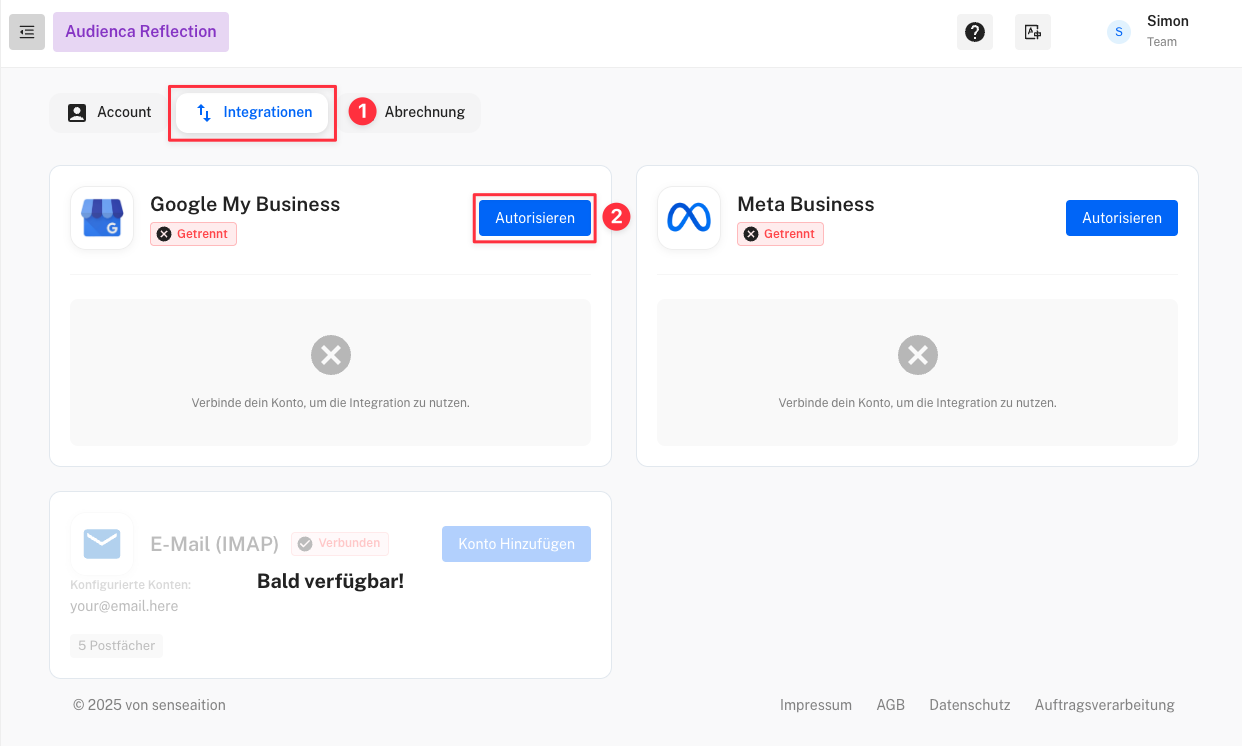The height and width of the screenshot is (746, 1242).
Task: Collapse the sidebar menu icon
Action: [x=27, y=32]
